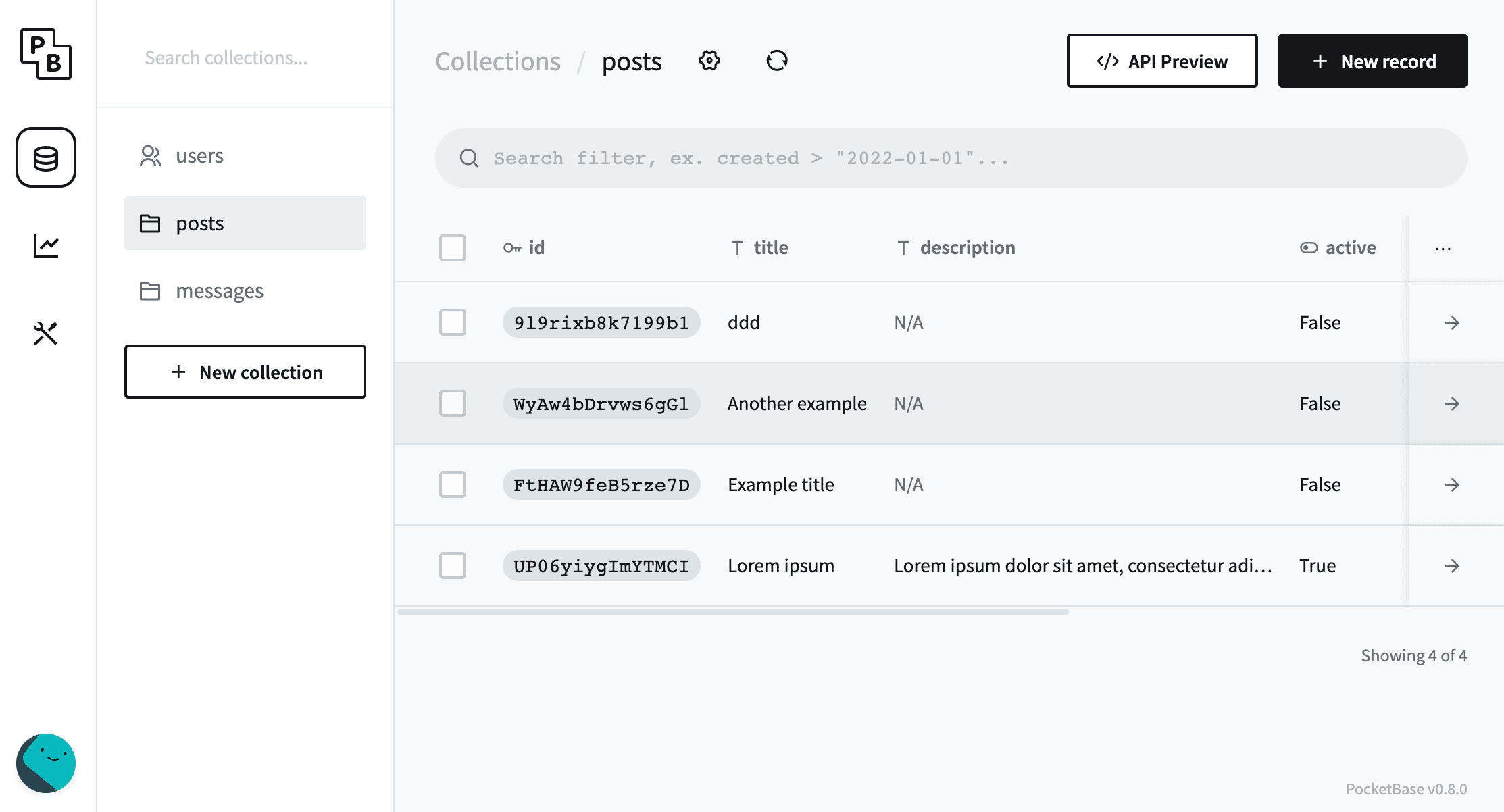Open posts collection settings gear

coord(709,61)
